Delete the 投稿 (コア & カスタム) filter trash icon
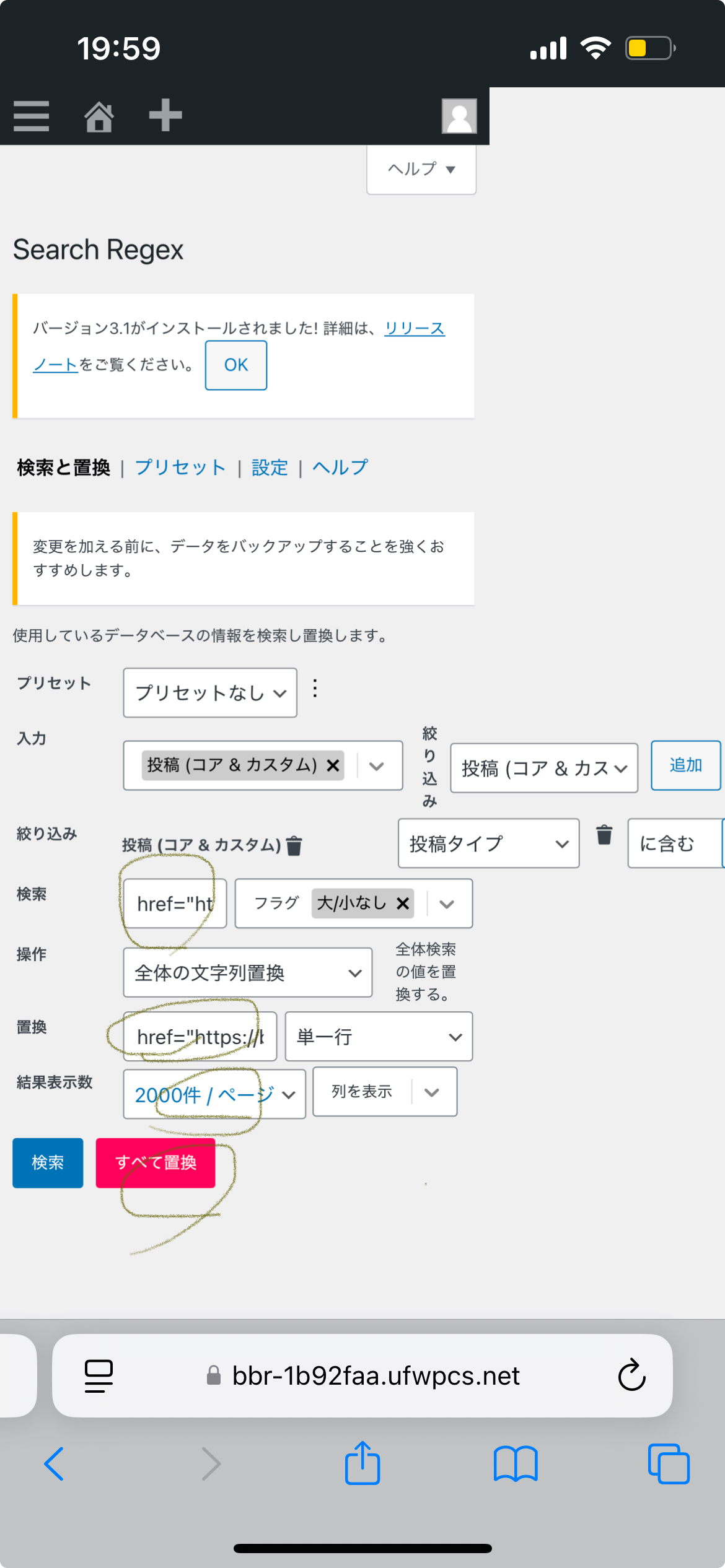725x1568 pixels. 294,845
